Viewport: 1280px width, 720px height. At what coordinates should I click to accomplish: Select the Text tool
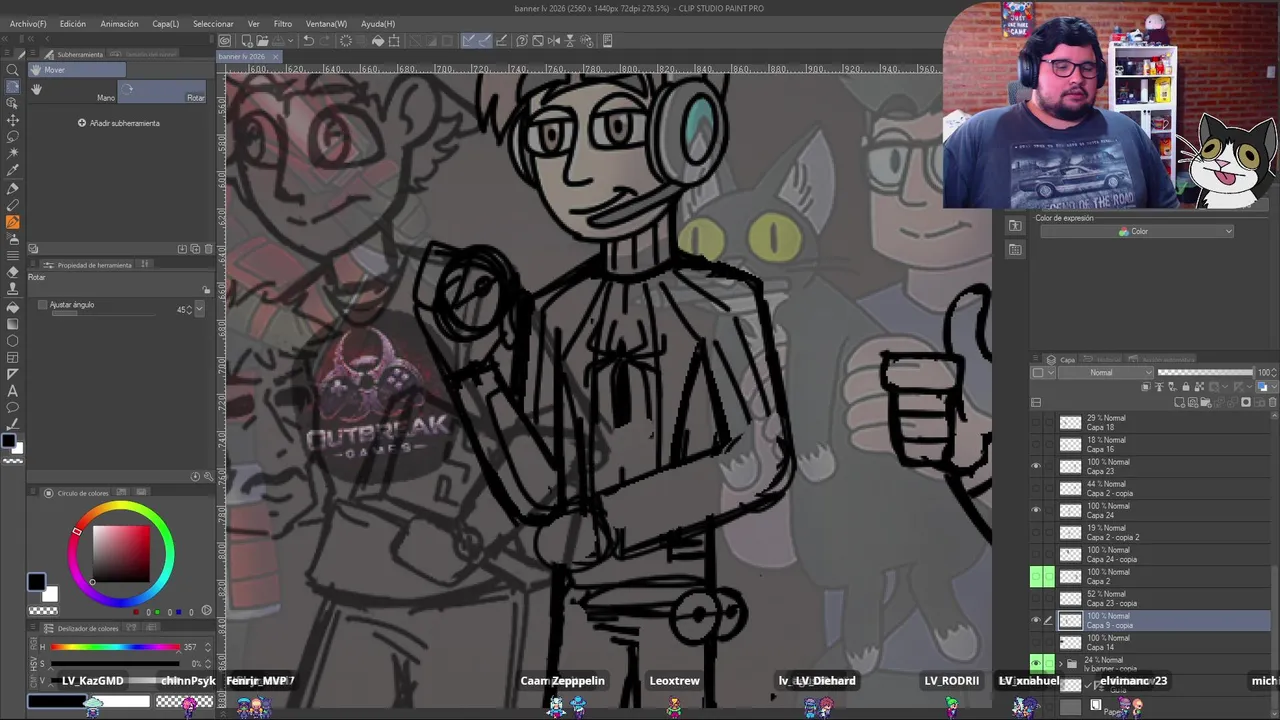coord(13,391)
